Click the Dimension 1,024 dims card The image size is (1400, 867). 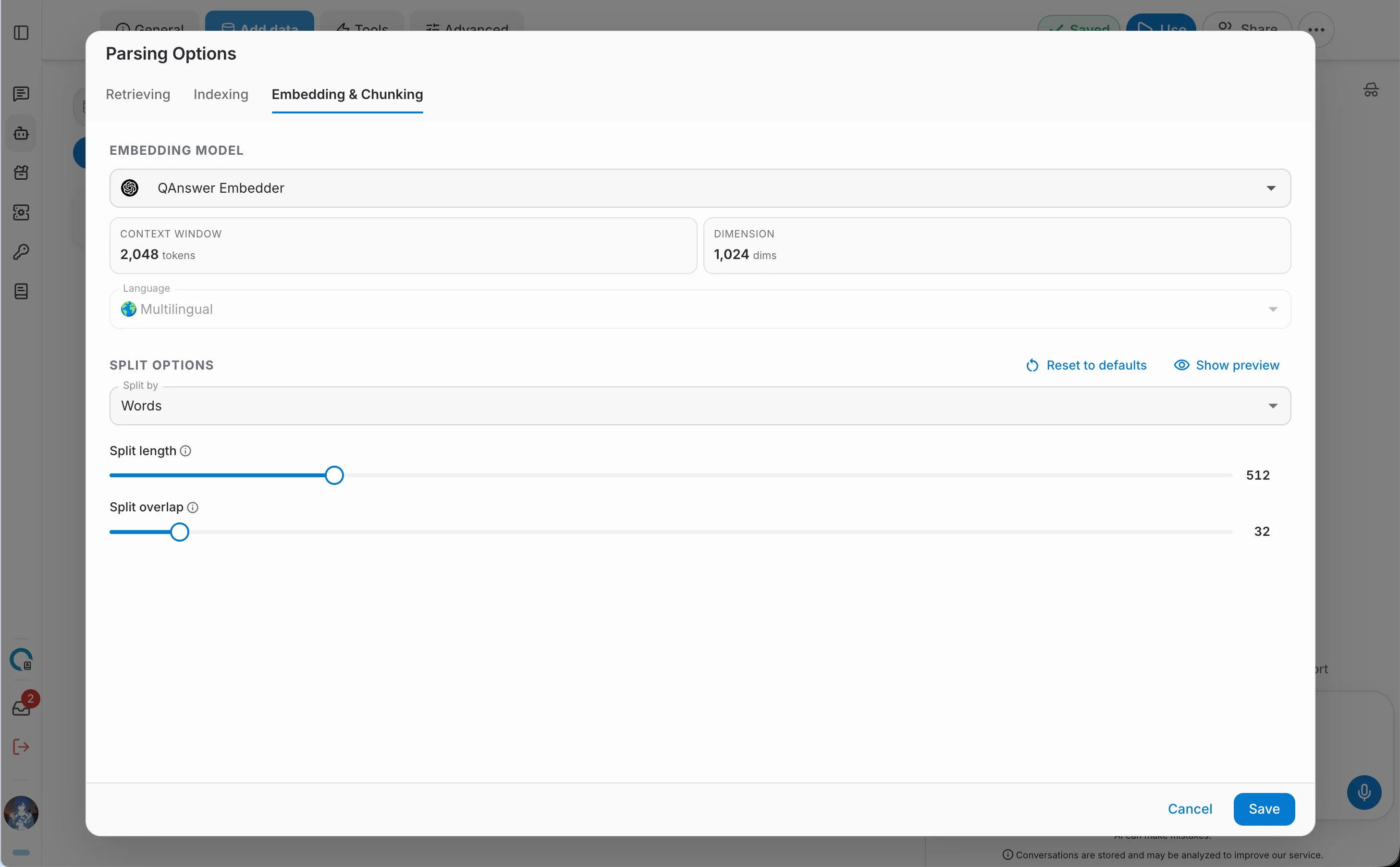(997, 246)
